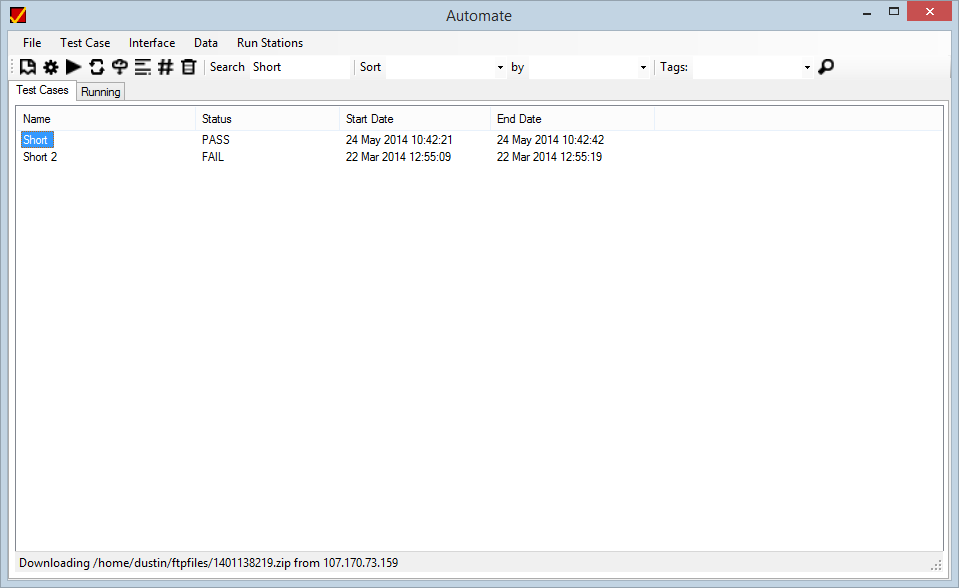The height and width of the screenshot is (588, 959).
Task: Click the new test case bookmark icon
Action: click(28, 67)
